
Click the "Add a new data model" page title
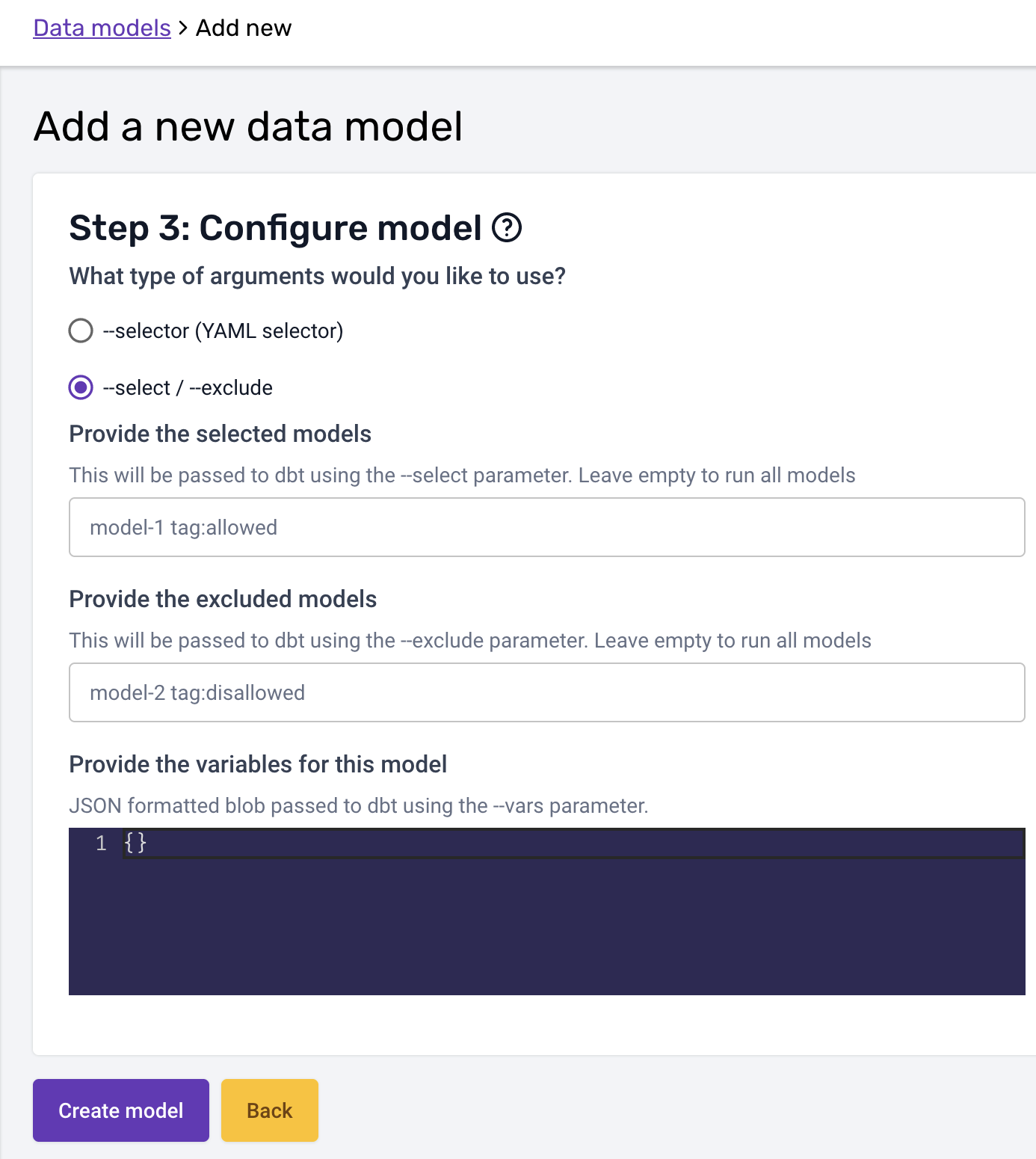coord(248,126)
